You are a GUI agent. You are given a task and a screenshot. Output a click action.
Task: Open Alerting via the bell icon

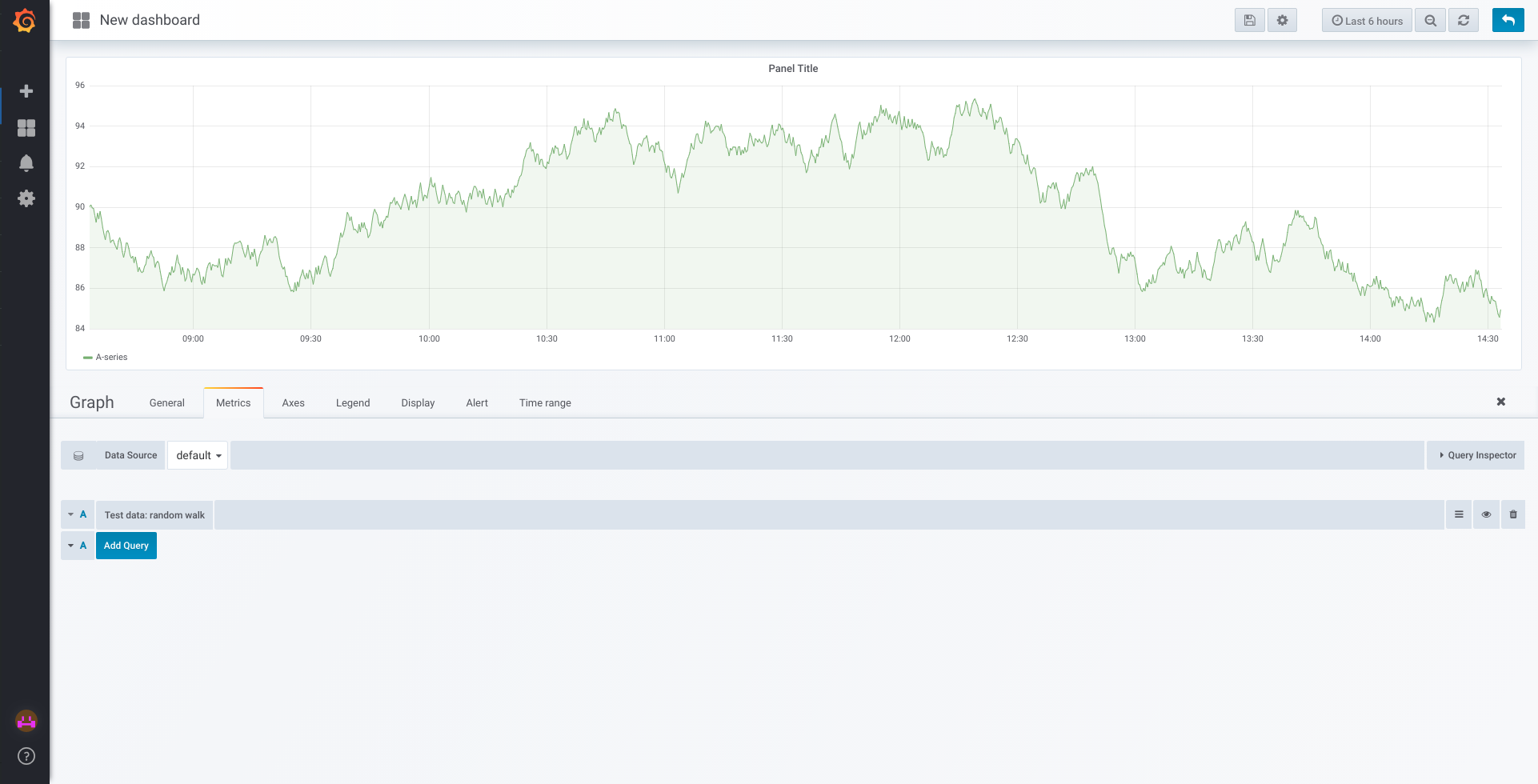(x=26, y=162)
